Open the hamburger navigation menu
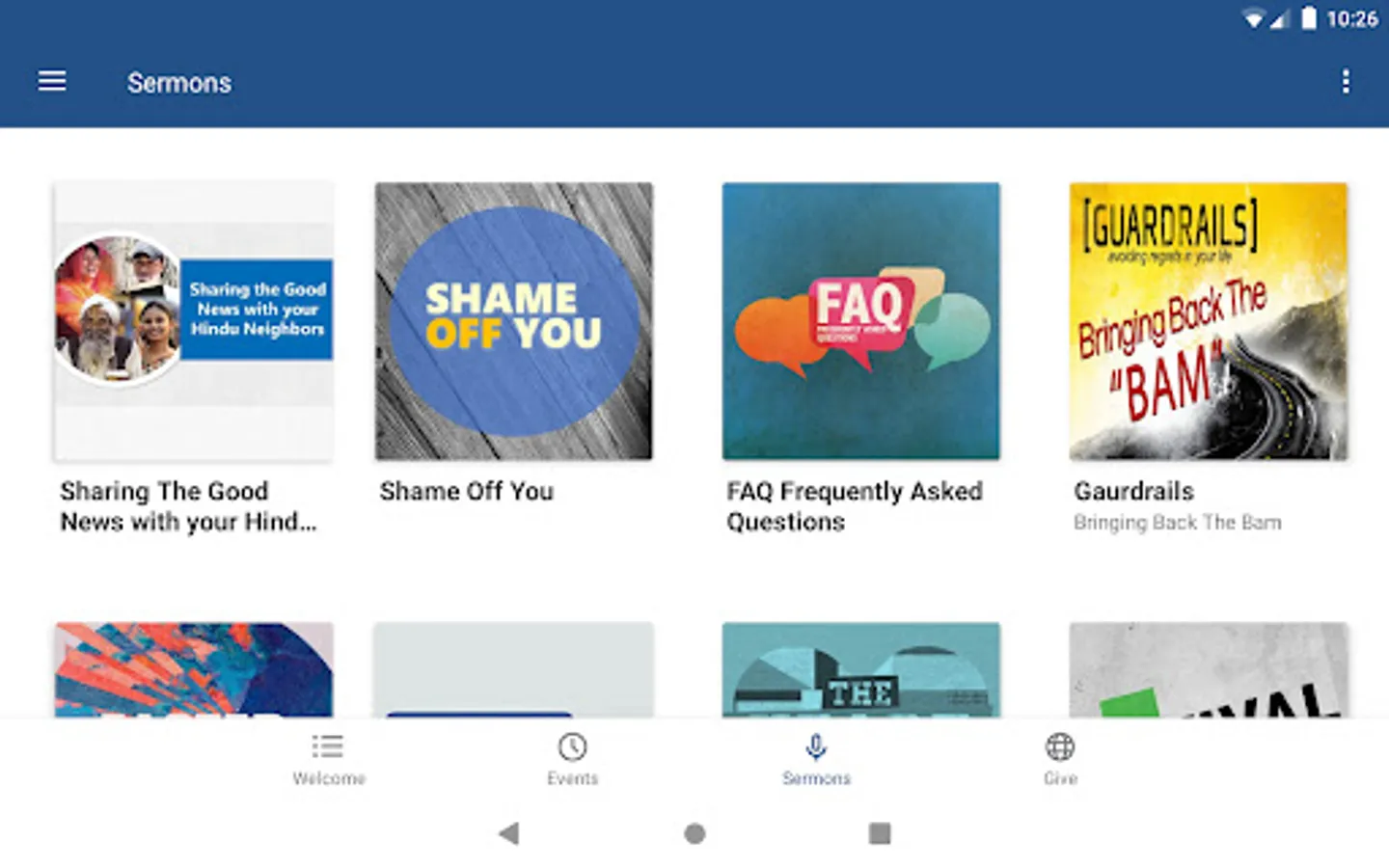The image size is (1389, 868). pyautogui.click(x=52, y=82)
